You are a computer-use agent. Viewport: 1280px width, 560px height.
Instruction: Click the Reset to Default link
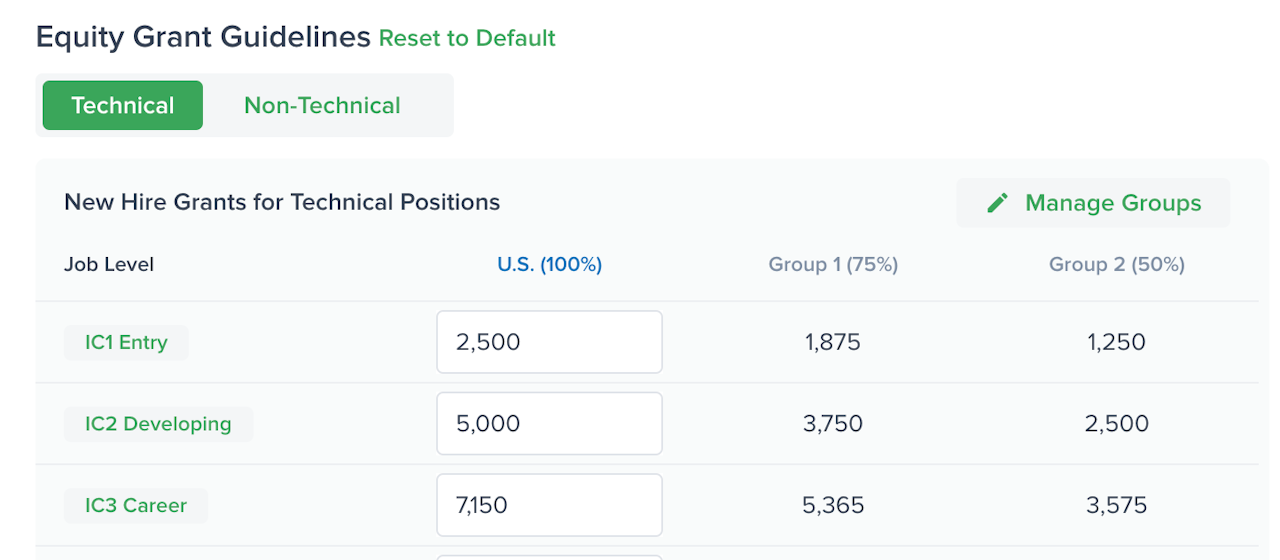click(467, 38)
